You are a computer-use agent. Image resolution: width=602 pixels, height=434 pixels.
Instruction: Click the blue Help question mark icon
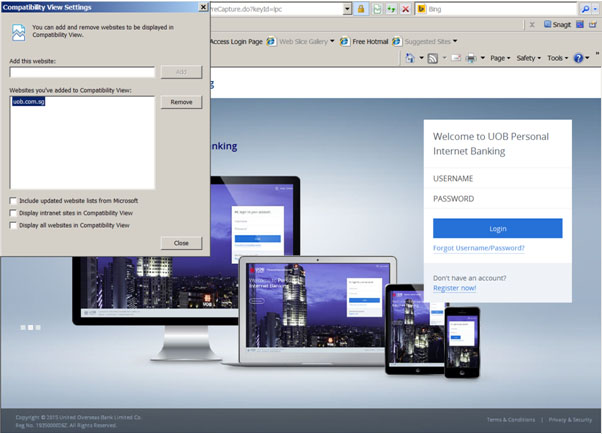click(x=578, y=58)
